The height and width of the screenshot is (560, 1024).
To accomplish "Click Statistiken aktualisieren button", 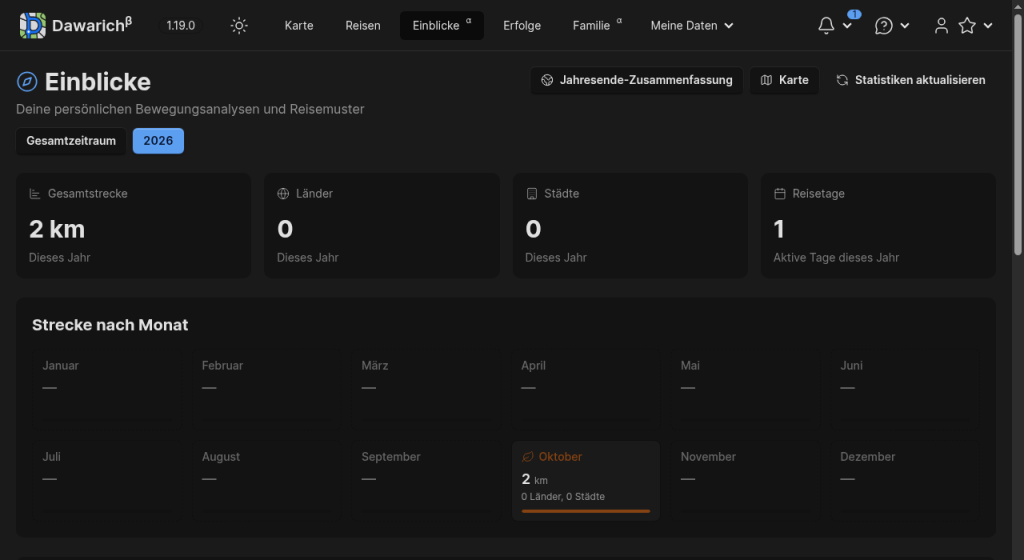I will coord(911,80).
